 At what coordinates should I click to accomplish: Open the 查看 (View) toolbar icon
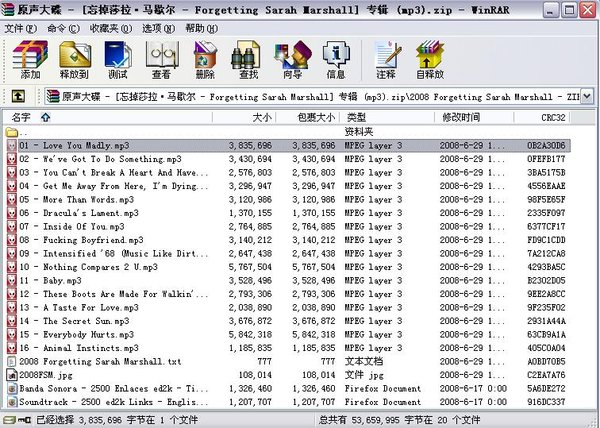pyautogui.click(x=161, y=54)
